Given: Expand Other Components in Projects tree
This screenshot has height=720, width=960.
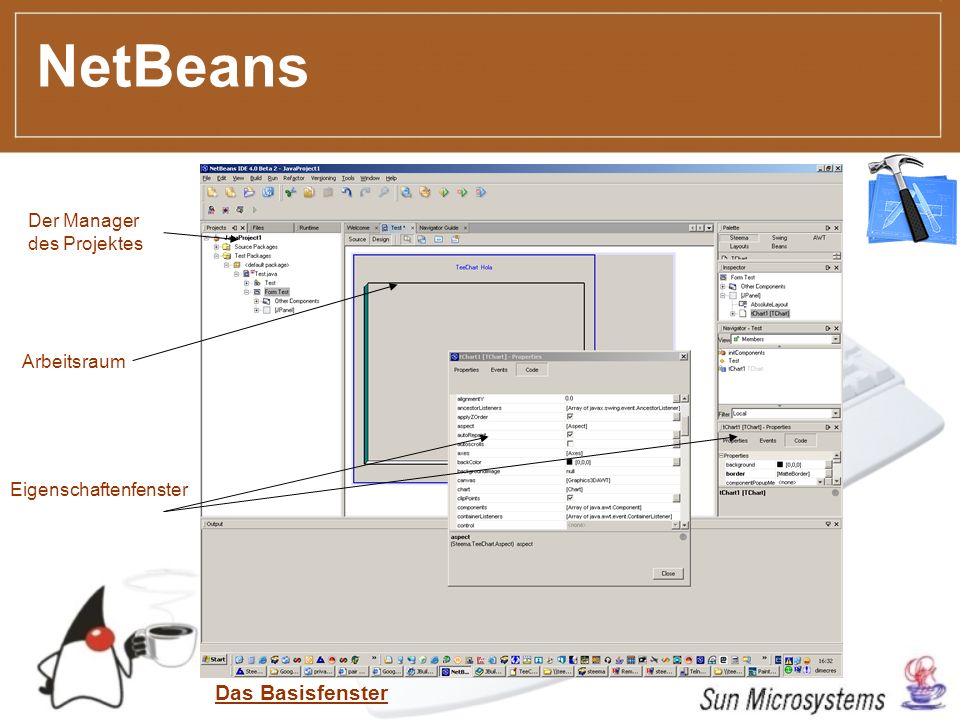Looking at the screenshot, I should 257,301.
